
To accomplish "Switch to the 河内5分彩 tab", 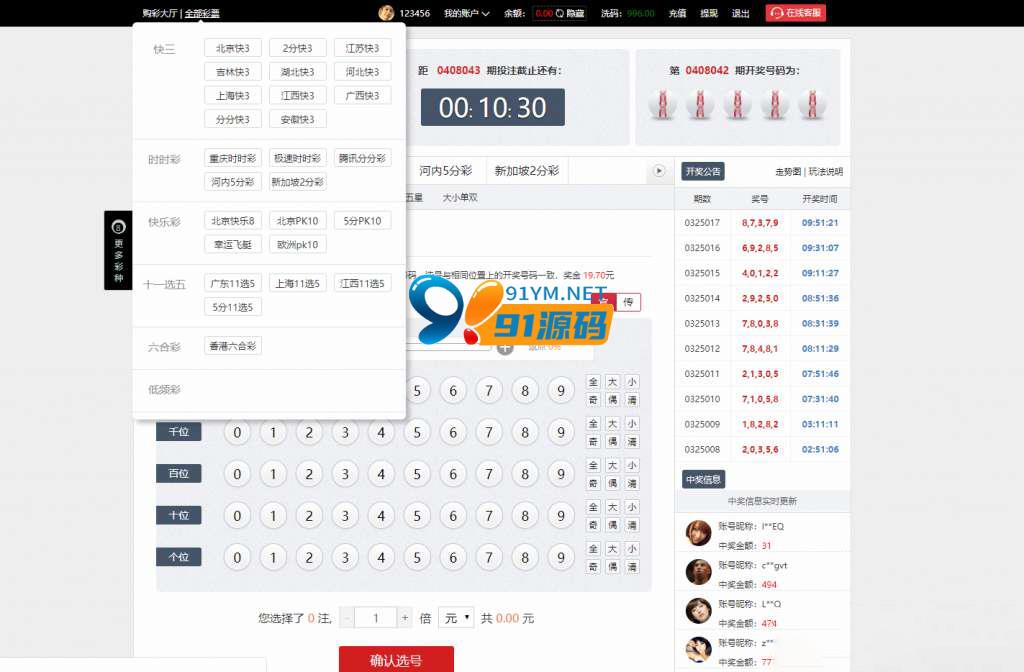I will [445, 171].
